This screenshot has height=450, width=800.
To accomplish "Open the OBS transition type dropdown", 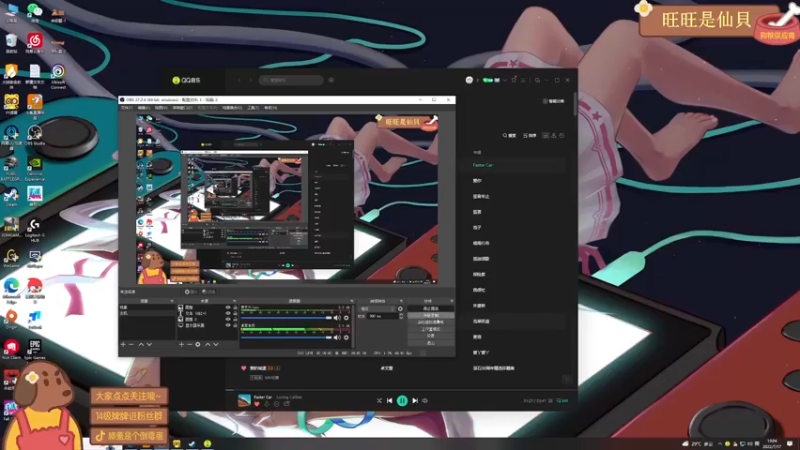I will click(x=378, y=309).
